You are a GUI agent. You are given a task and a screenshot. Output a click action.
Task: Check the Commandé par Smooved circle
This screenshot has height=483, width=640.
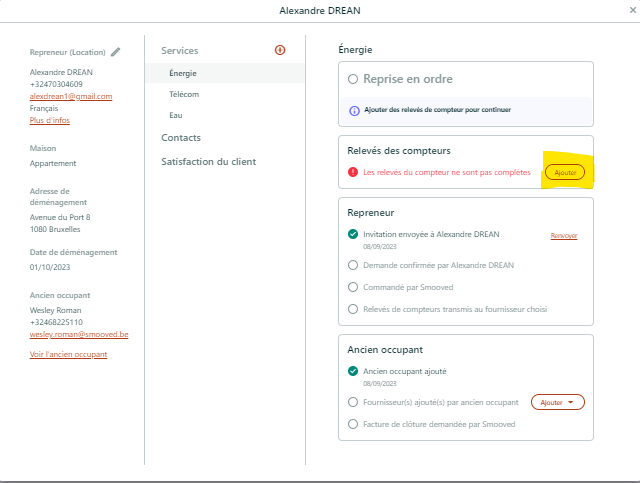tap(353, 287)
